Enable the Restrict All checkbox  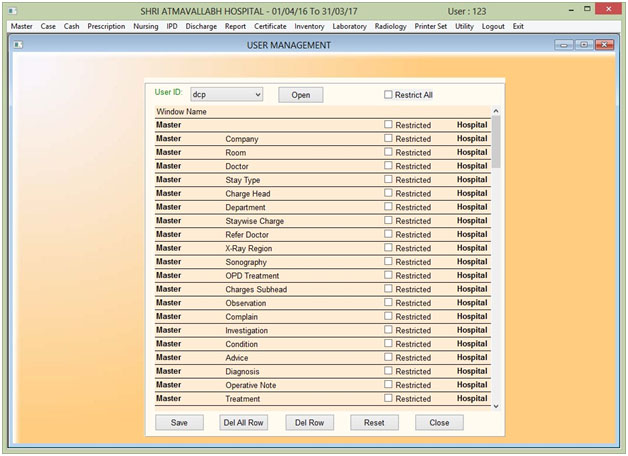pyautogui.click(x=389, y=95)
